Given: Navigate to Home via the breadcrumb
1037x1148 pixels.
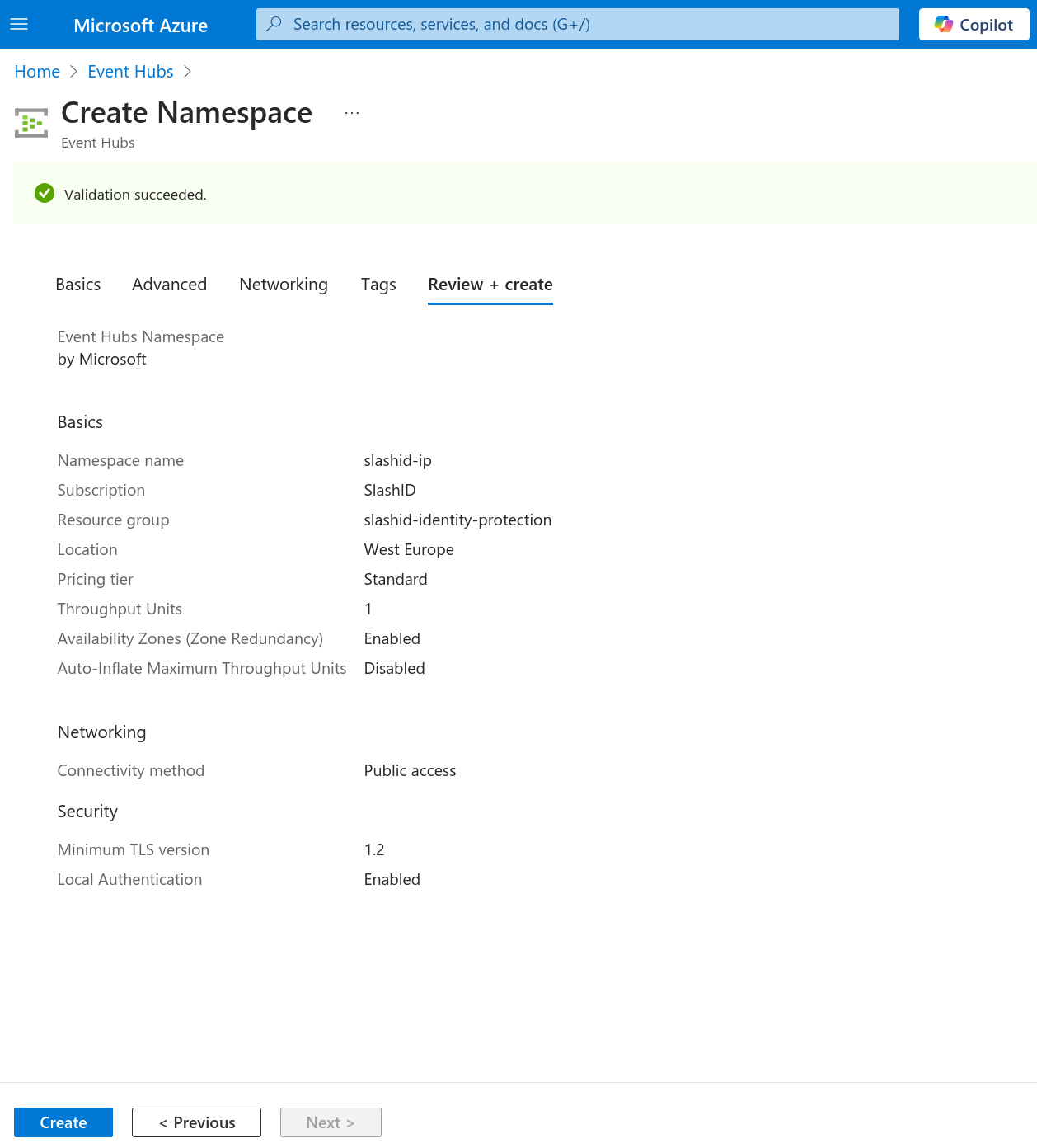Looking at the screenshot, I should [x=36, y=72].
